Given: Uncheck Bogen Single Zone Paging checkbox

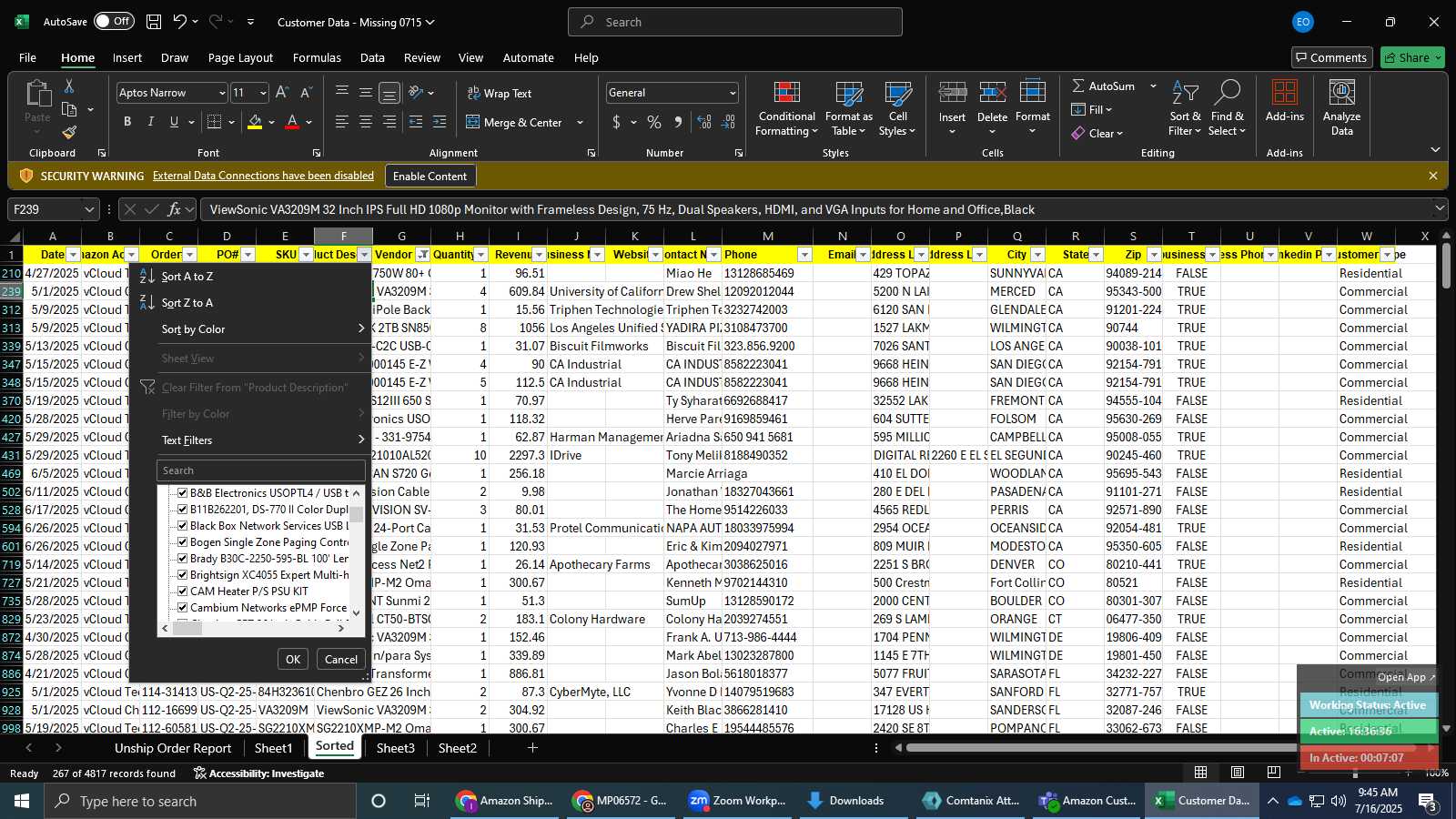Looking at the screenshot, I should click(182, 542).
